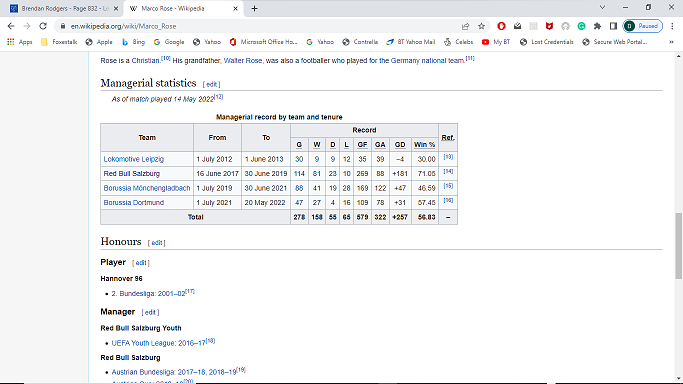Open the Grammarly extension icon

[581, 26]
